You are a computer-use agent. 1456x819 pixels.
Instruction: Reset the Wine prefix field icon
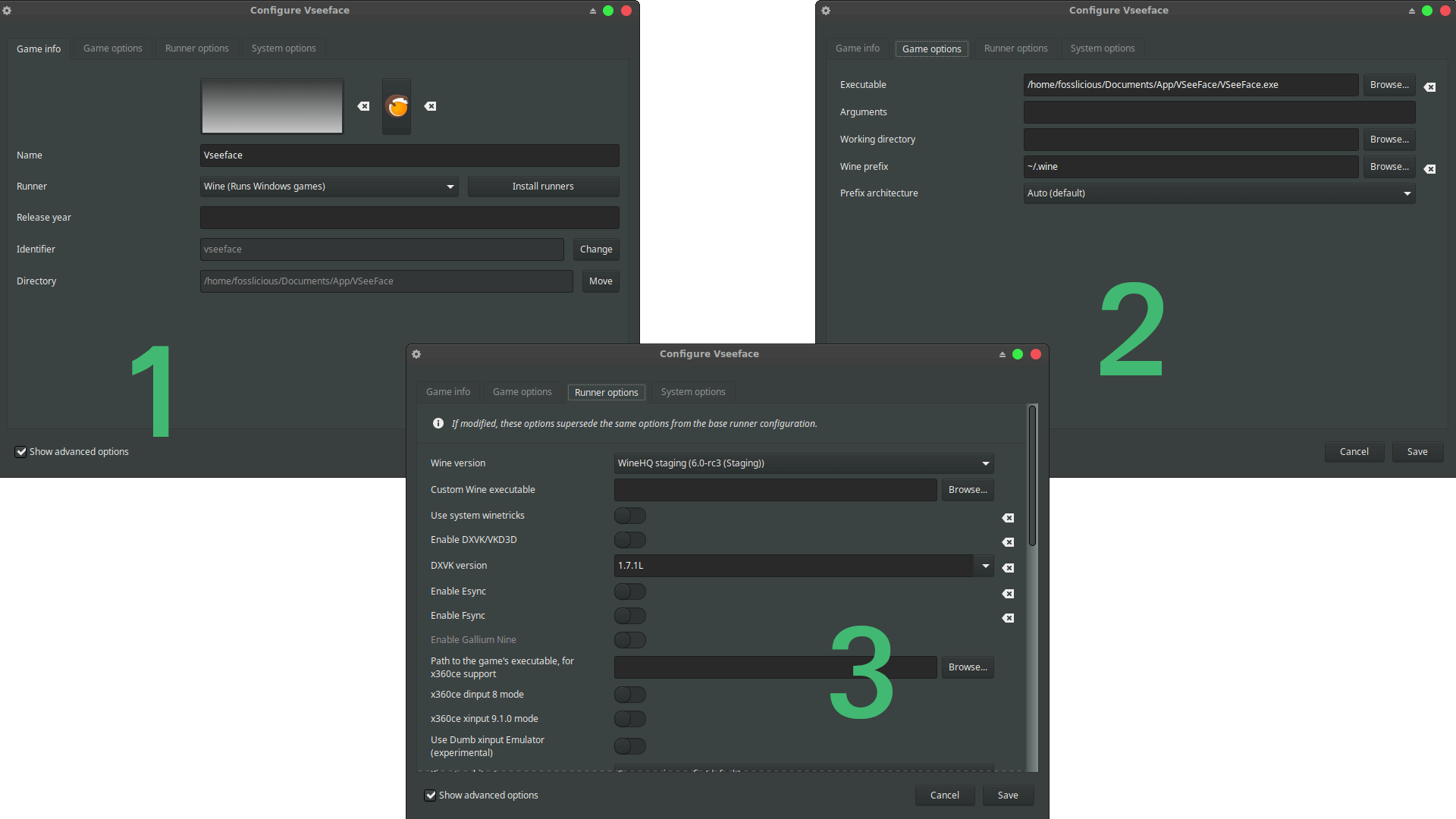pos(1429,169)
